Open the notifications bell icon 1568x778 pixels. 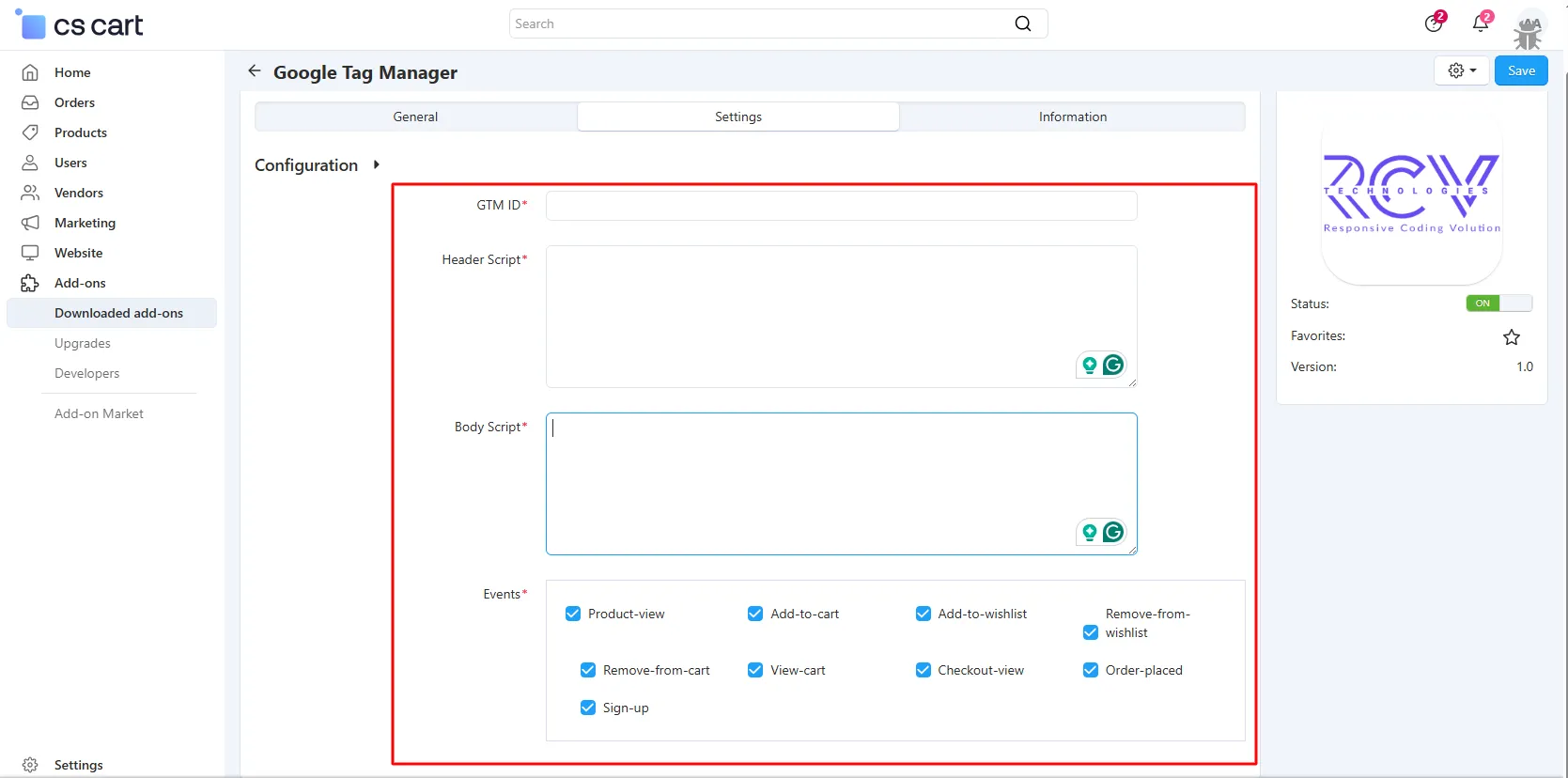click(x=1481, y=23)
